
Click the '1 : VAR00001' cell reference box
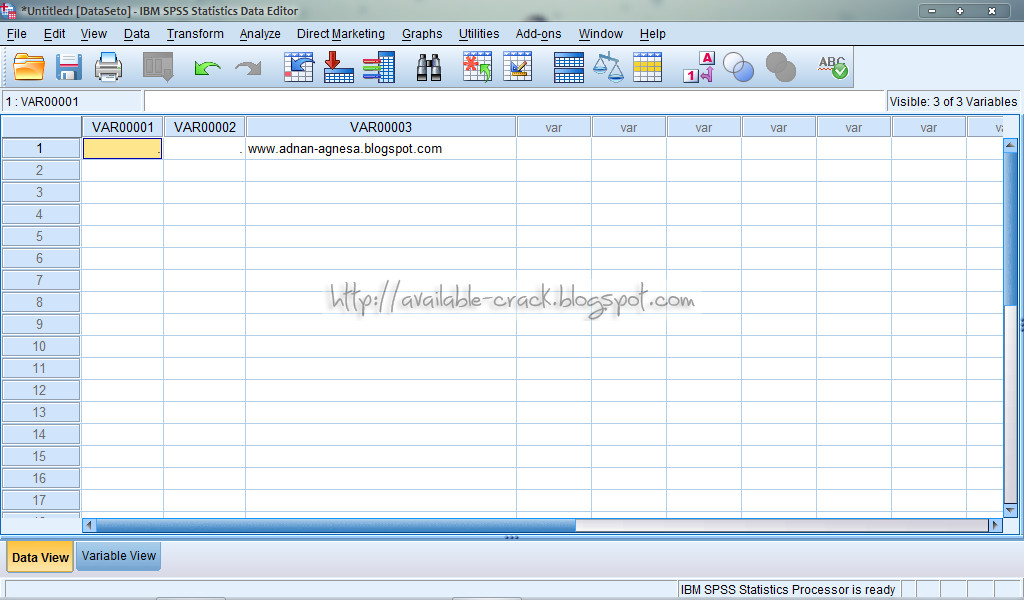tap(72, 101)
